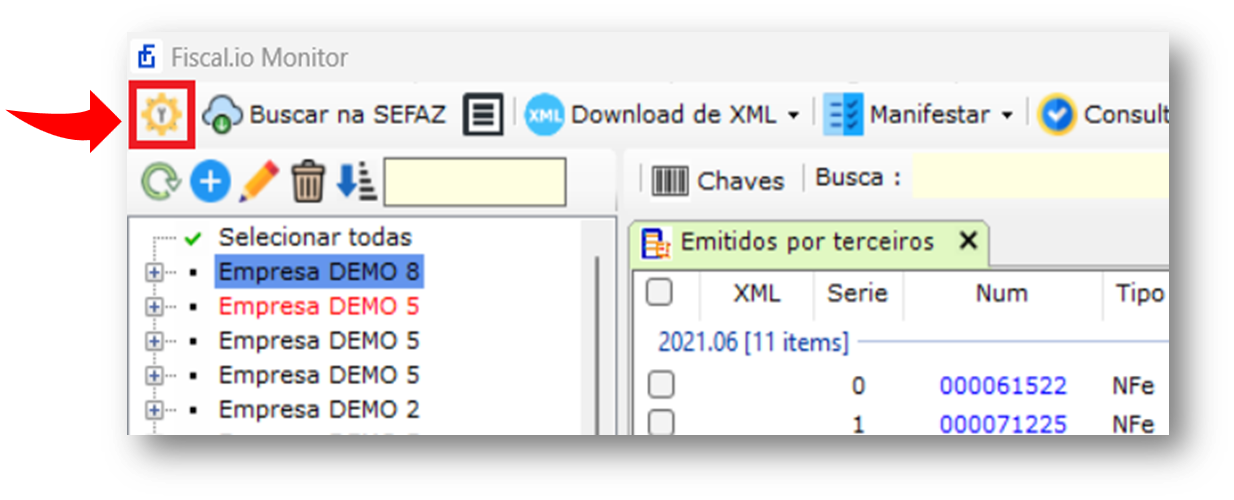Tick the checkbox for invoice 000071225
Viewport: 1234px width, 500px height.
tap(660, 424)
